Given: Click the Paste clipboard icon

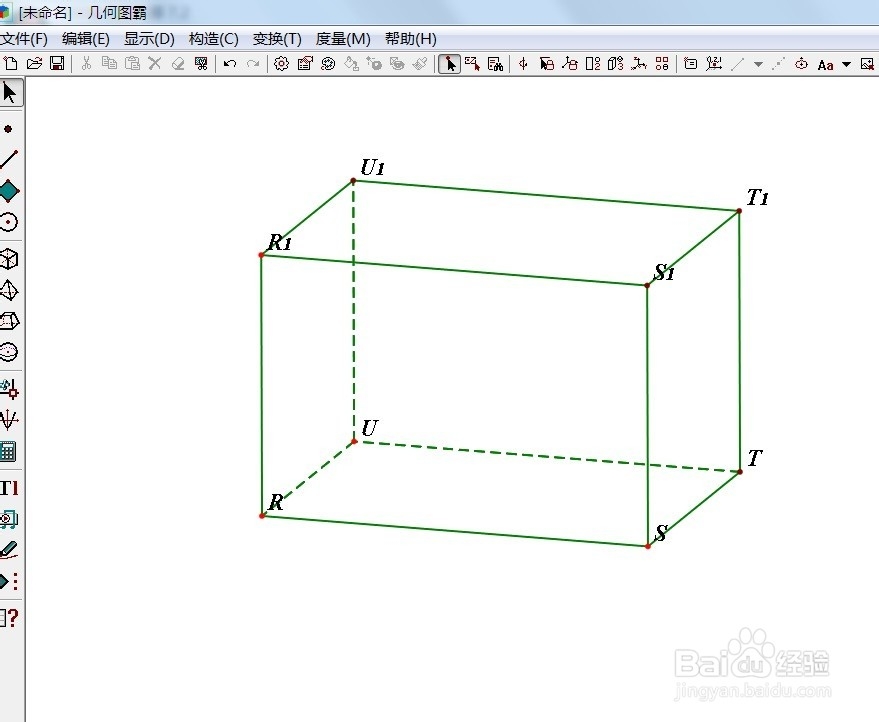Looking at the screenshot, I should pos(132,63).
